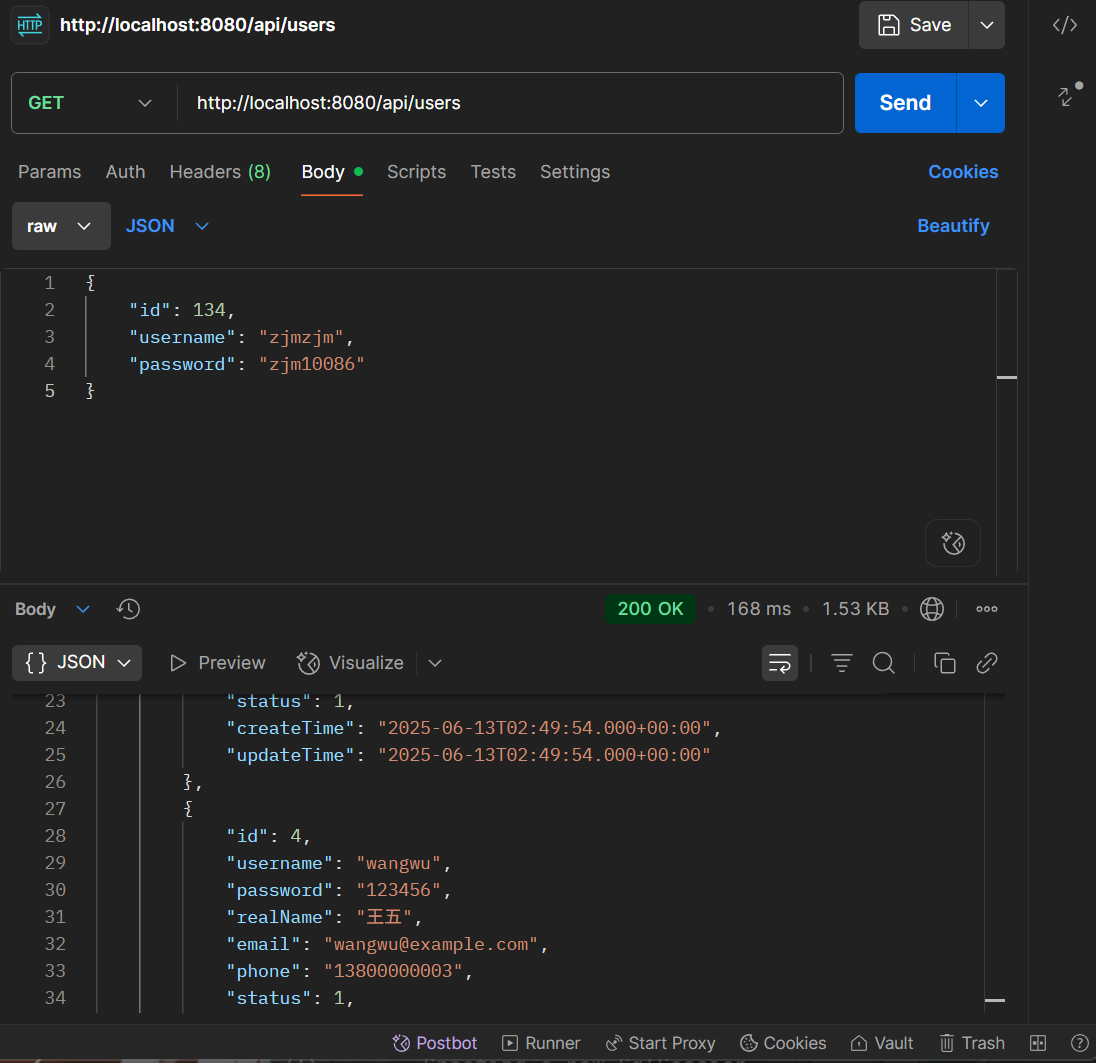The width and height of the screenshot is (1096, 1063).
Task: Click the createTime timestamp value
Action: point(545,728)
